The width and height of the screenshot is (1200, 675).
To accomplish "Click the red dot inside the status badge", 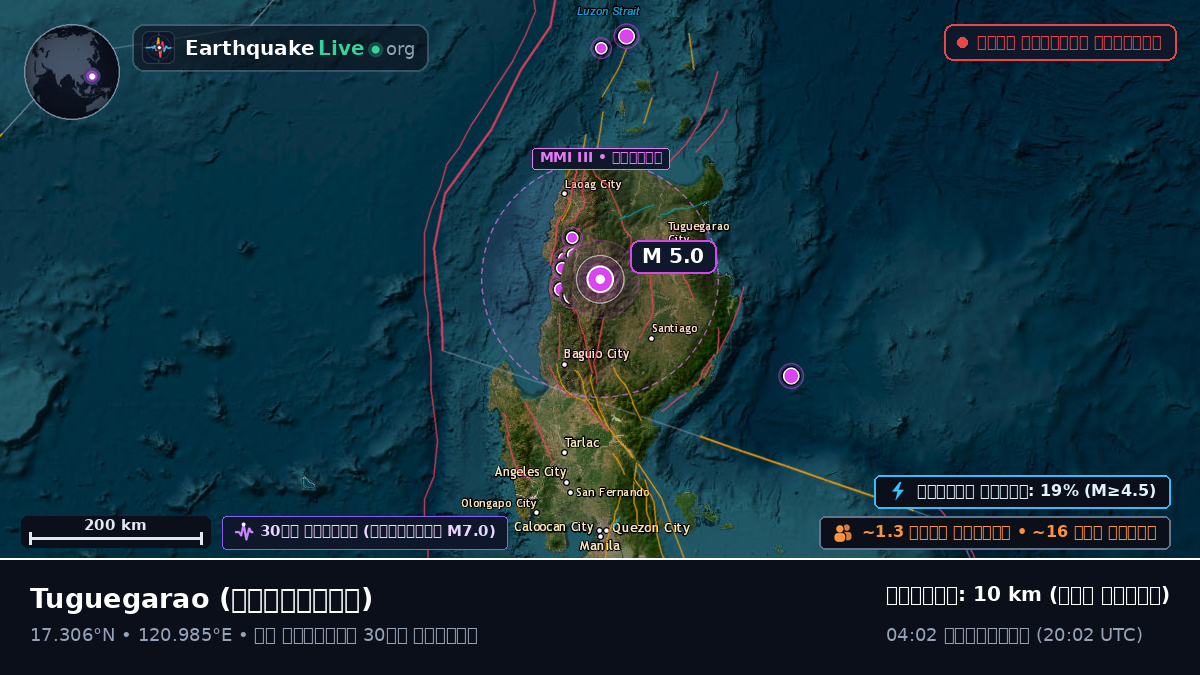I will [962, 42].
